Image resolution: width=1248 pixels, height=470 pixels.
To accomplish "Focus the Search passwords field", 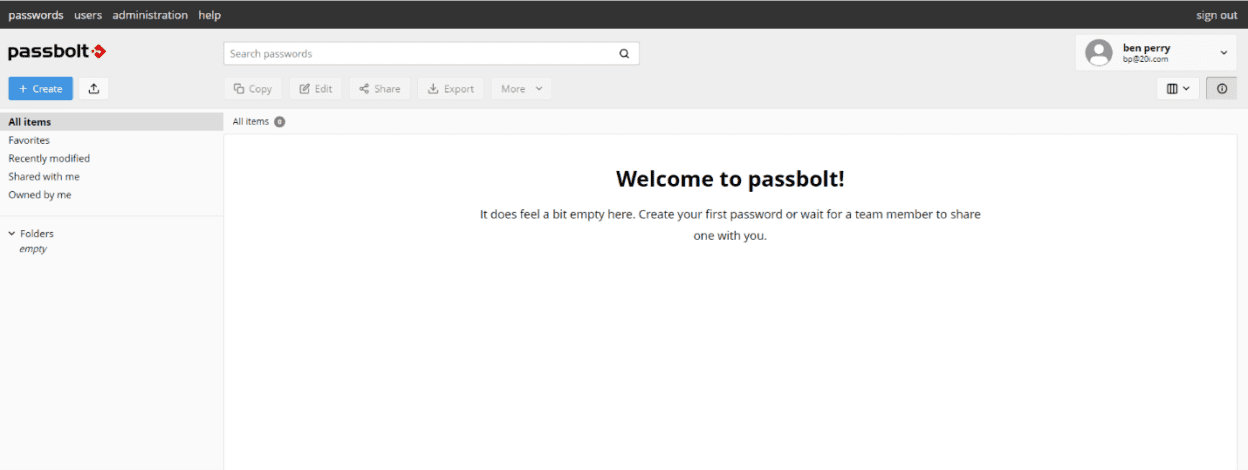I will coord(431,54).
